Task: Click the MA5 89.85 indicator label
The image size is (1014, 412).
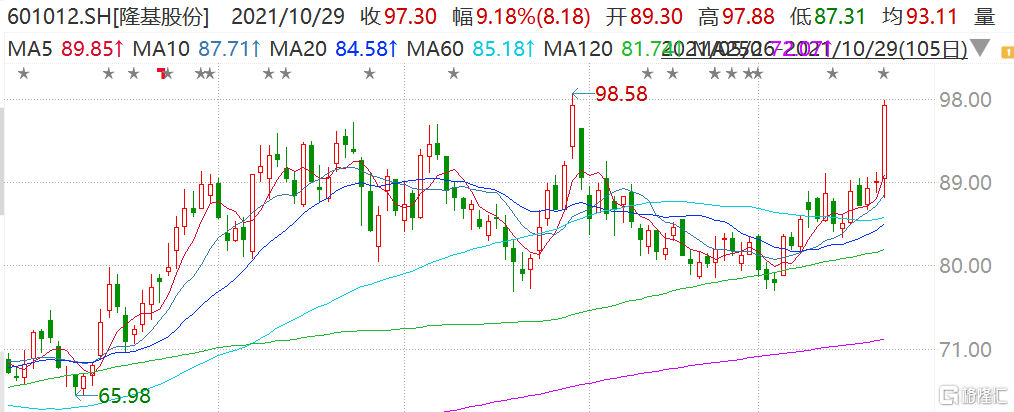Action: pos(65,48)
